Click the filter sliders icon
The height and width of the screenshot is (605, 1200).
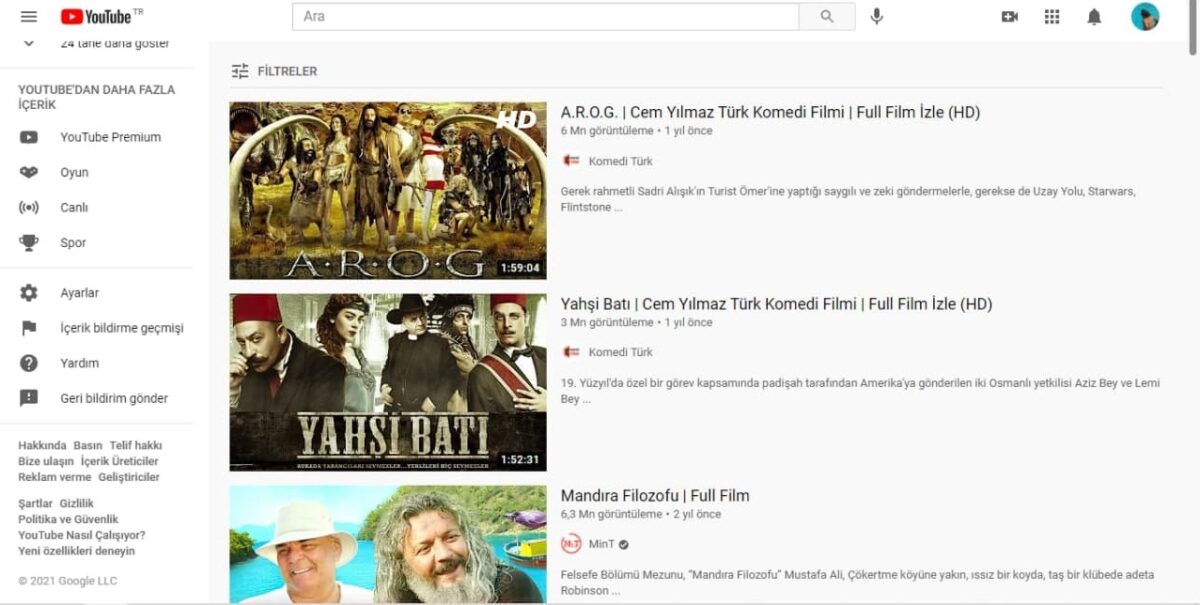pyautogui.click(x=240, y=71)
